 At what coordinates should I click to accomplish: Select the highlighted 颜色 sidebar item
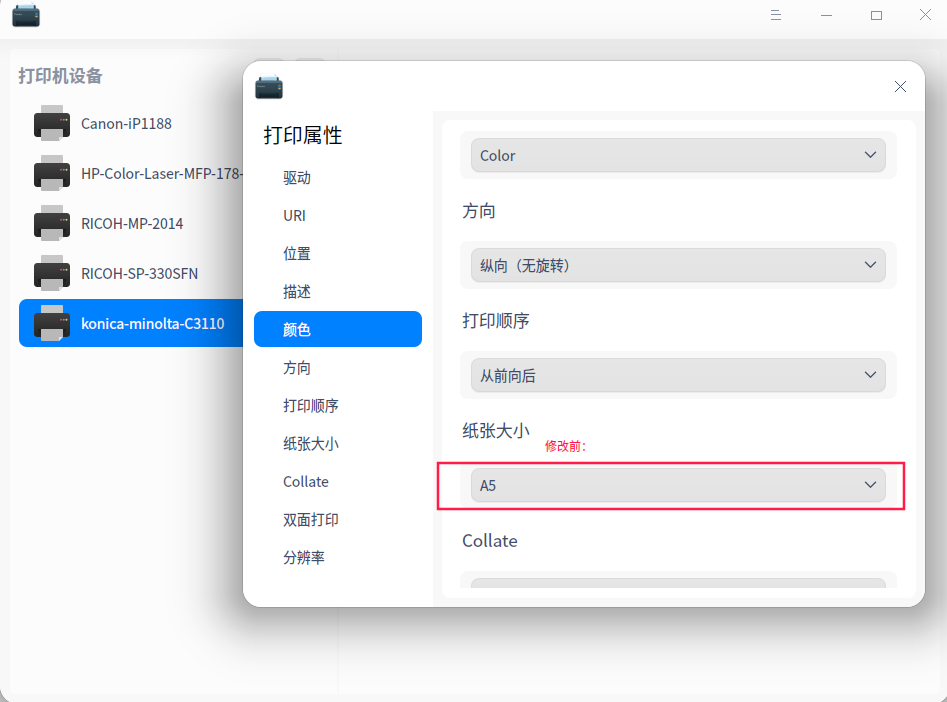click(x=338, y=329)
